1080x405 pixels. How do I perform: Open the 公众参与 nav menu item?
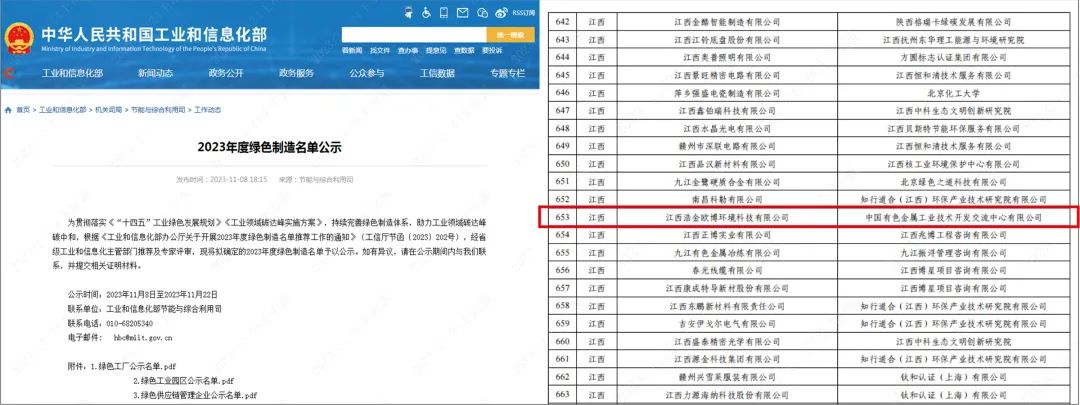coord(366,73)
